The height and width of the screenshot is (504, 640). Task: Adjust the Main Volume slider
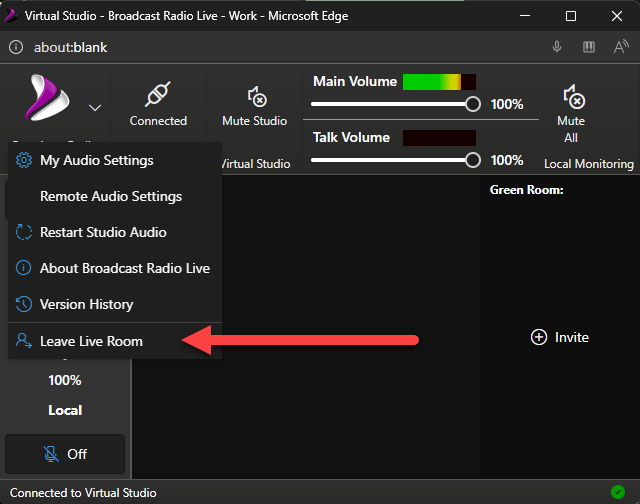click(396, 104)
